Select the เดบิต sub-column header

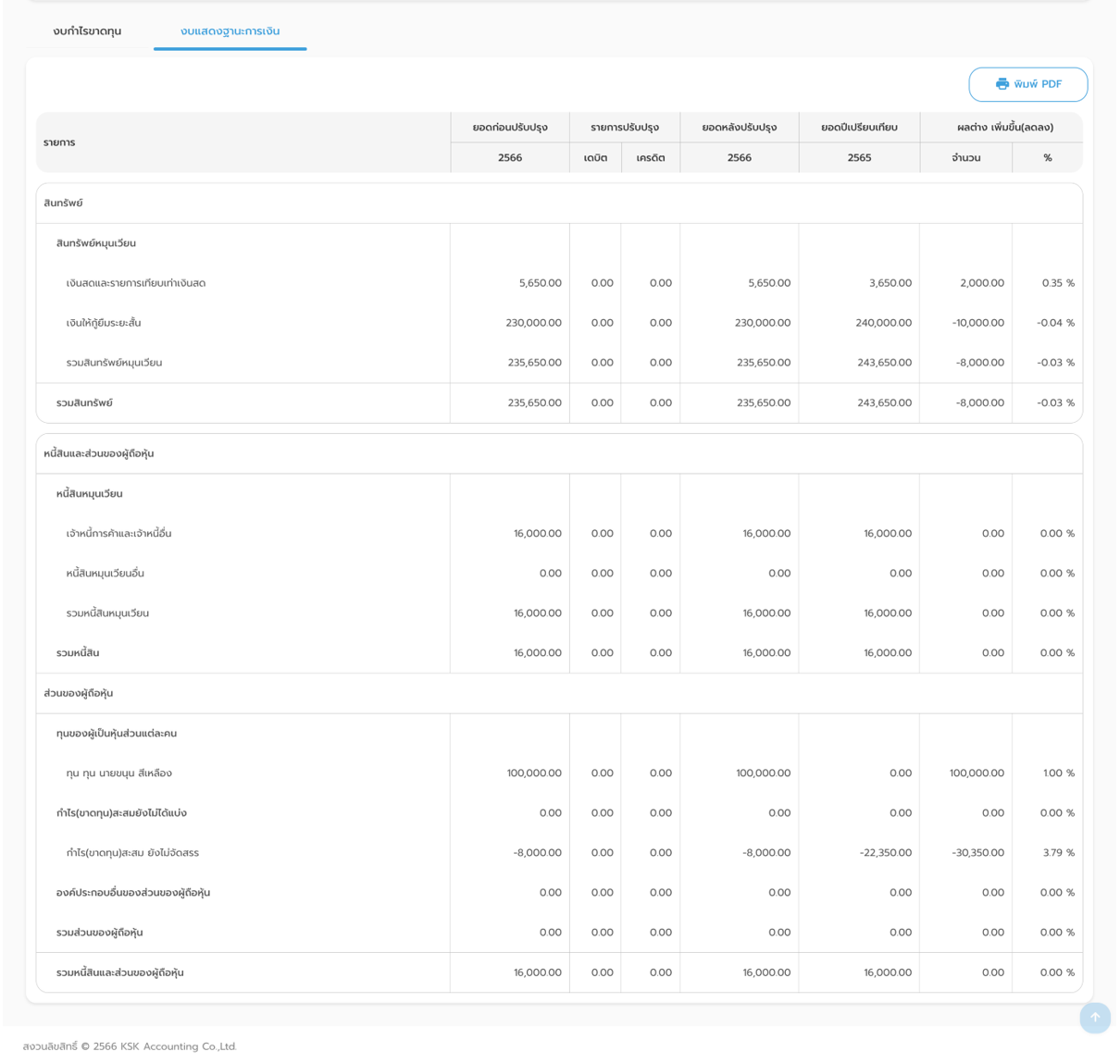click(595, 158)
